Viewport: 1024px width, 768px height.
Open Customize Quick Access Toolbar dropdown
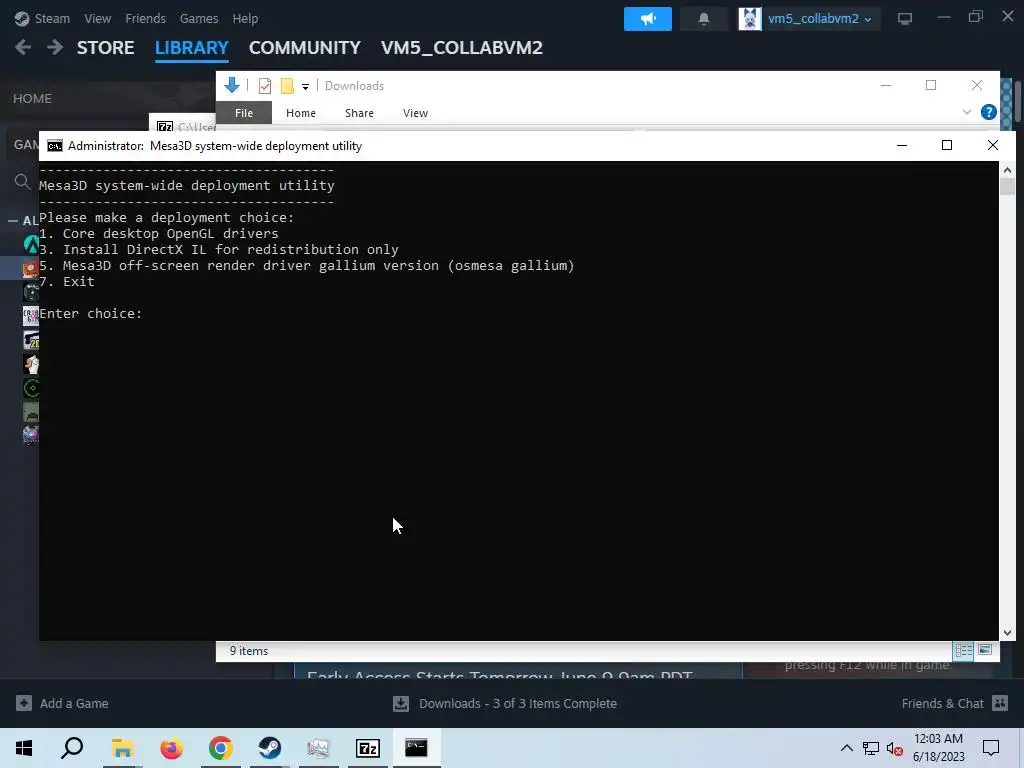point(305,86)
